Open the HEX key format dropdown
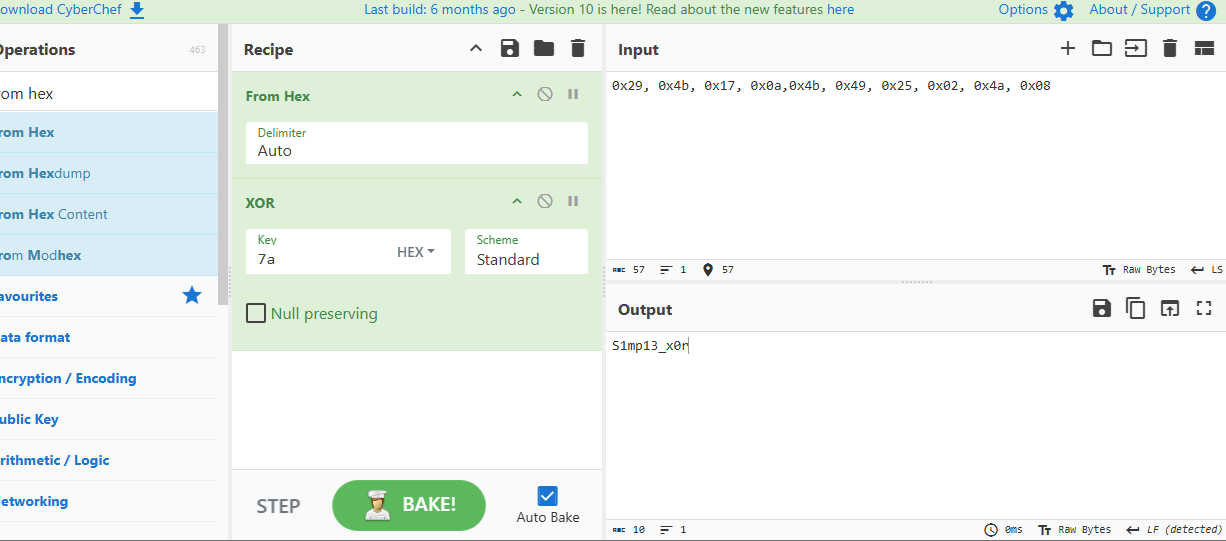 (416, 252)
